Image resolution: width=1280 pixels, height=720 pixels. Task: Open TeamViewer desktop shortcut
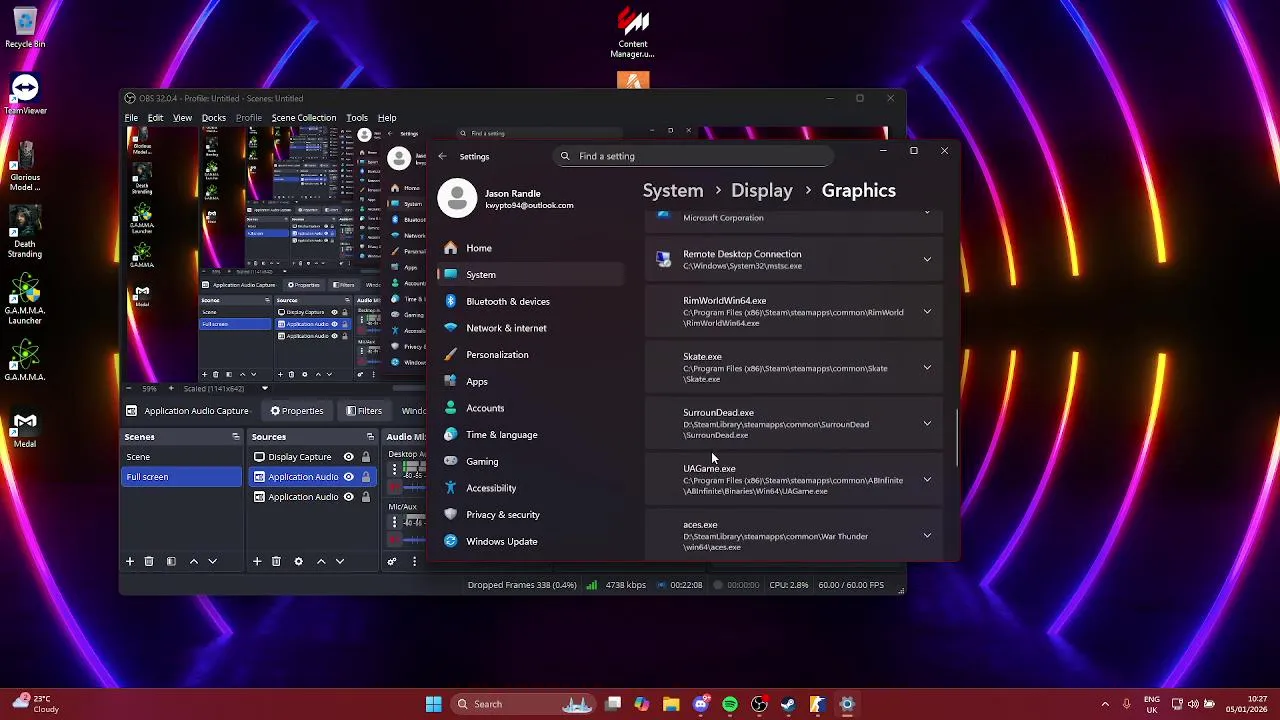25,96
